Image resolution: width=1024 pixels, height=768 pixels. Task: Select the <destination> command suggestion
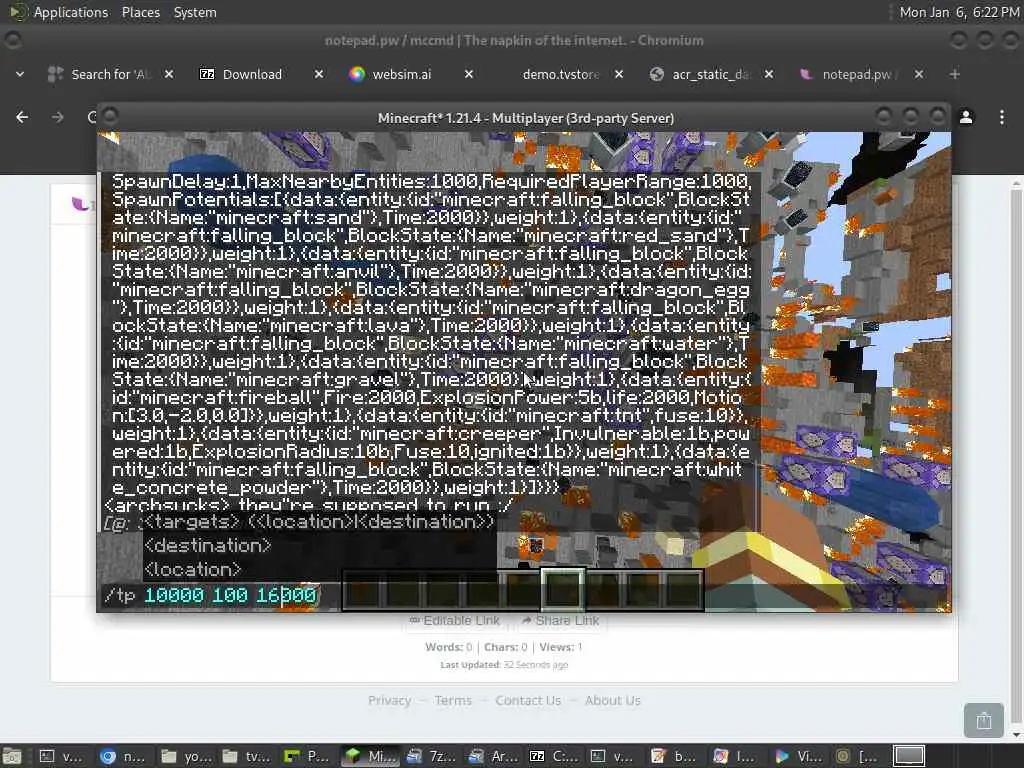click(x=208, y=545)
